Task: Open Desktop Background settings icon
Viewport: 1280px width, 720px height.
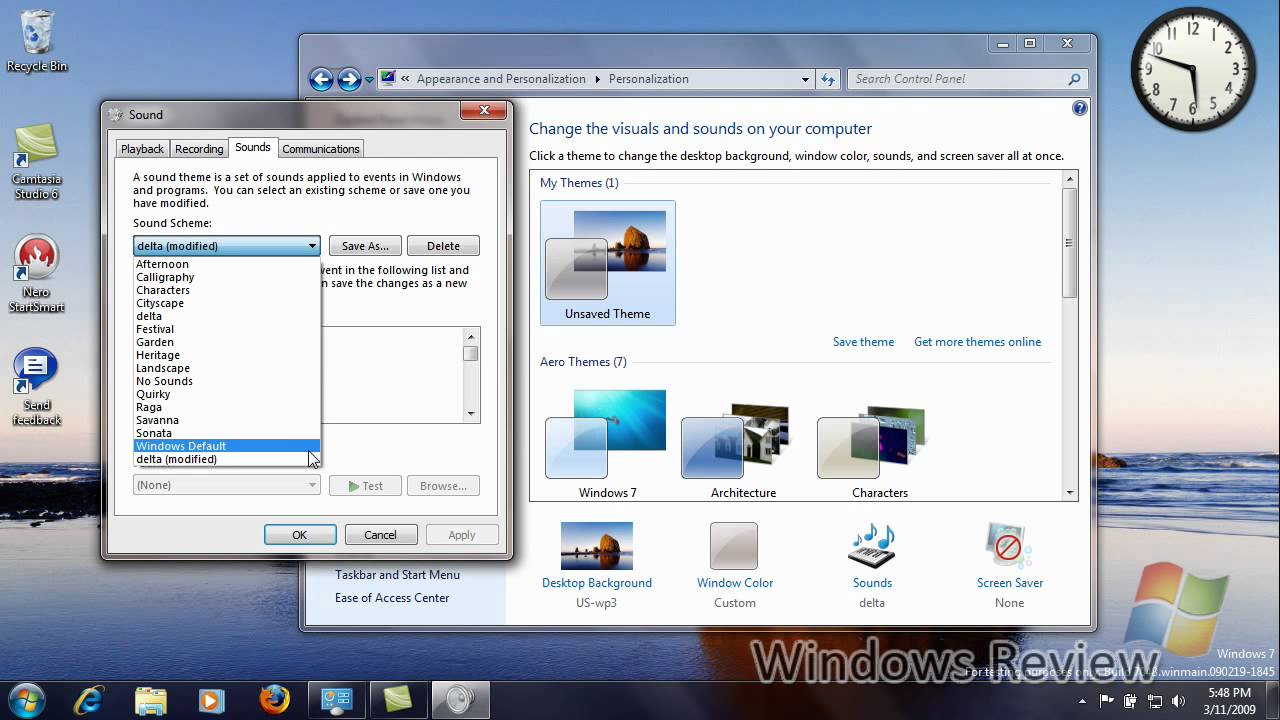Action: pyautogui.click(x=597, y=546)
